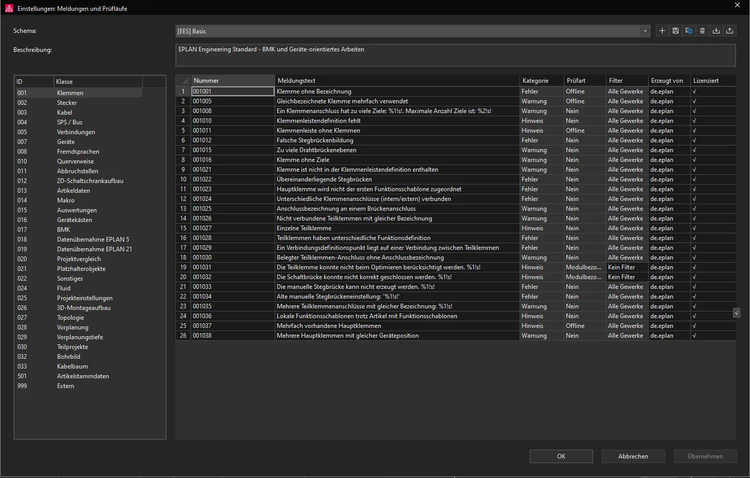
Task: Open Kategorie cell dropdown for message 001005
Action: (x=540, y=101)
